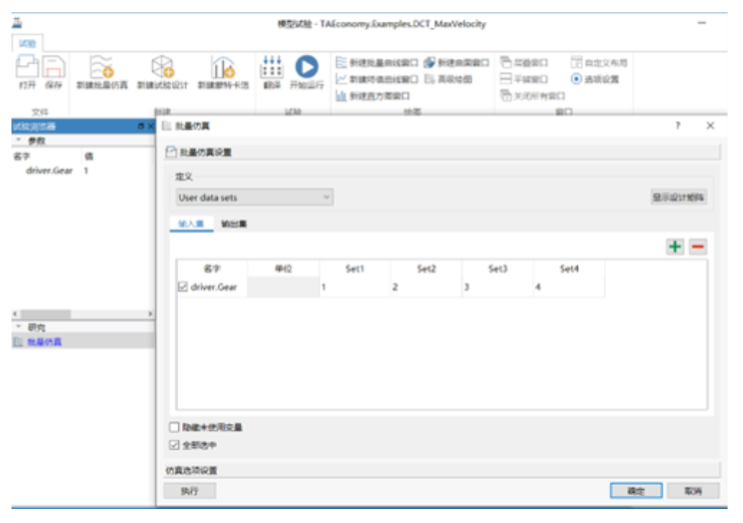Click the left arrow of the browser scrollbar
The height and width of the screenshot is (523, 743).
point(15,314)
